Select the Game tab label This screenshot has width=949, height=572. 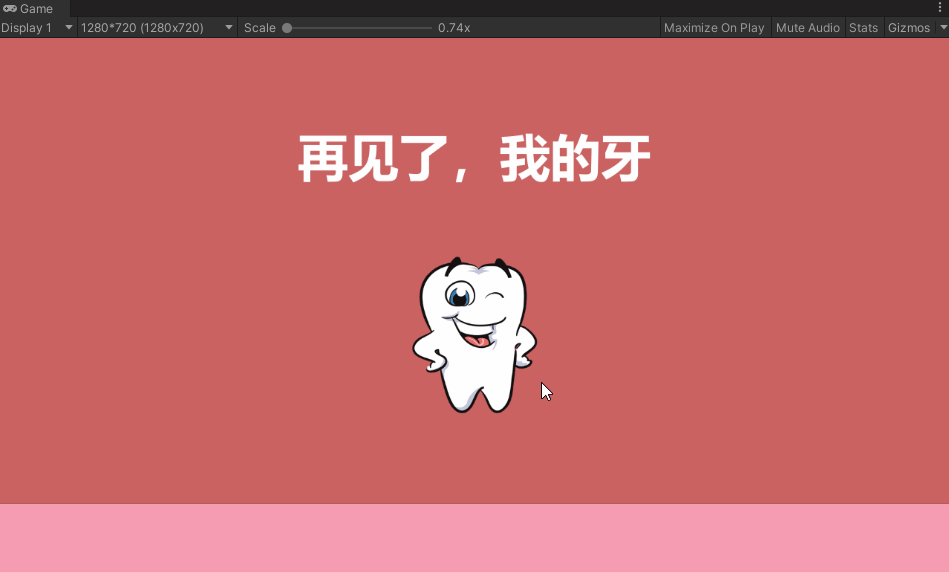tap(36, 9)
